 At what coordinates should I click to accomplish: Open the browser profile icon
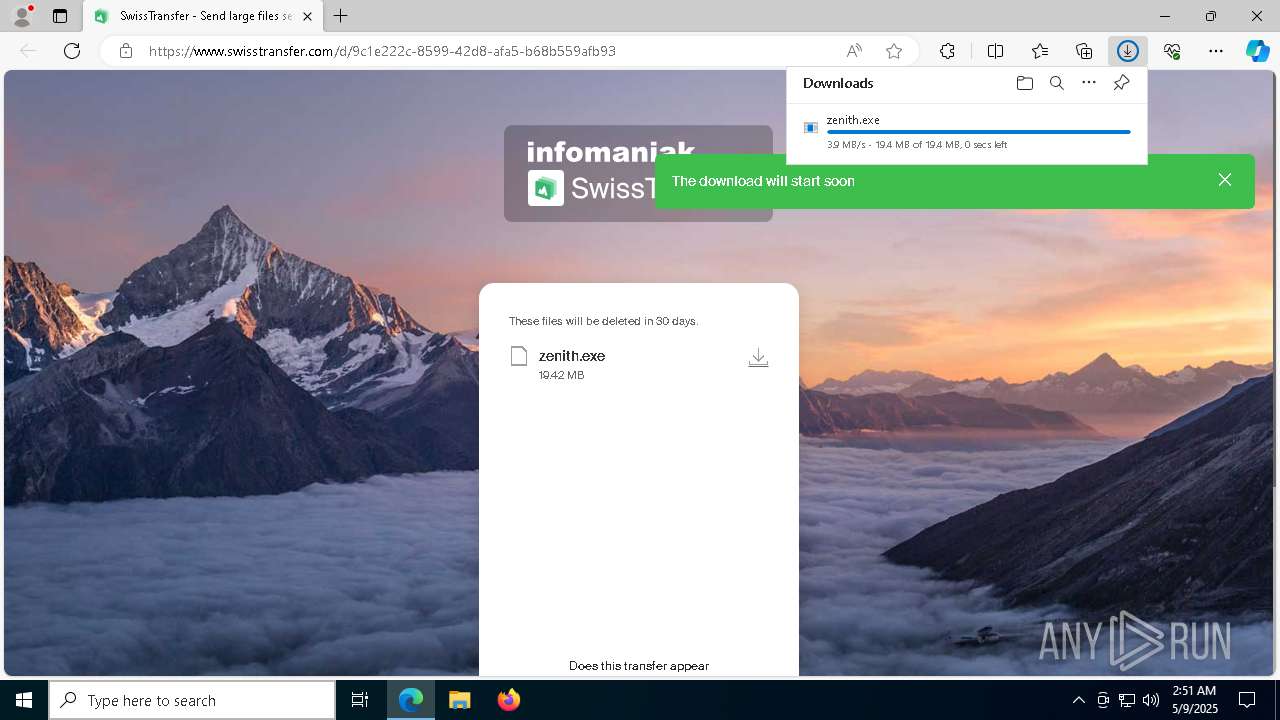coord(21,16)
